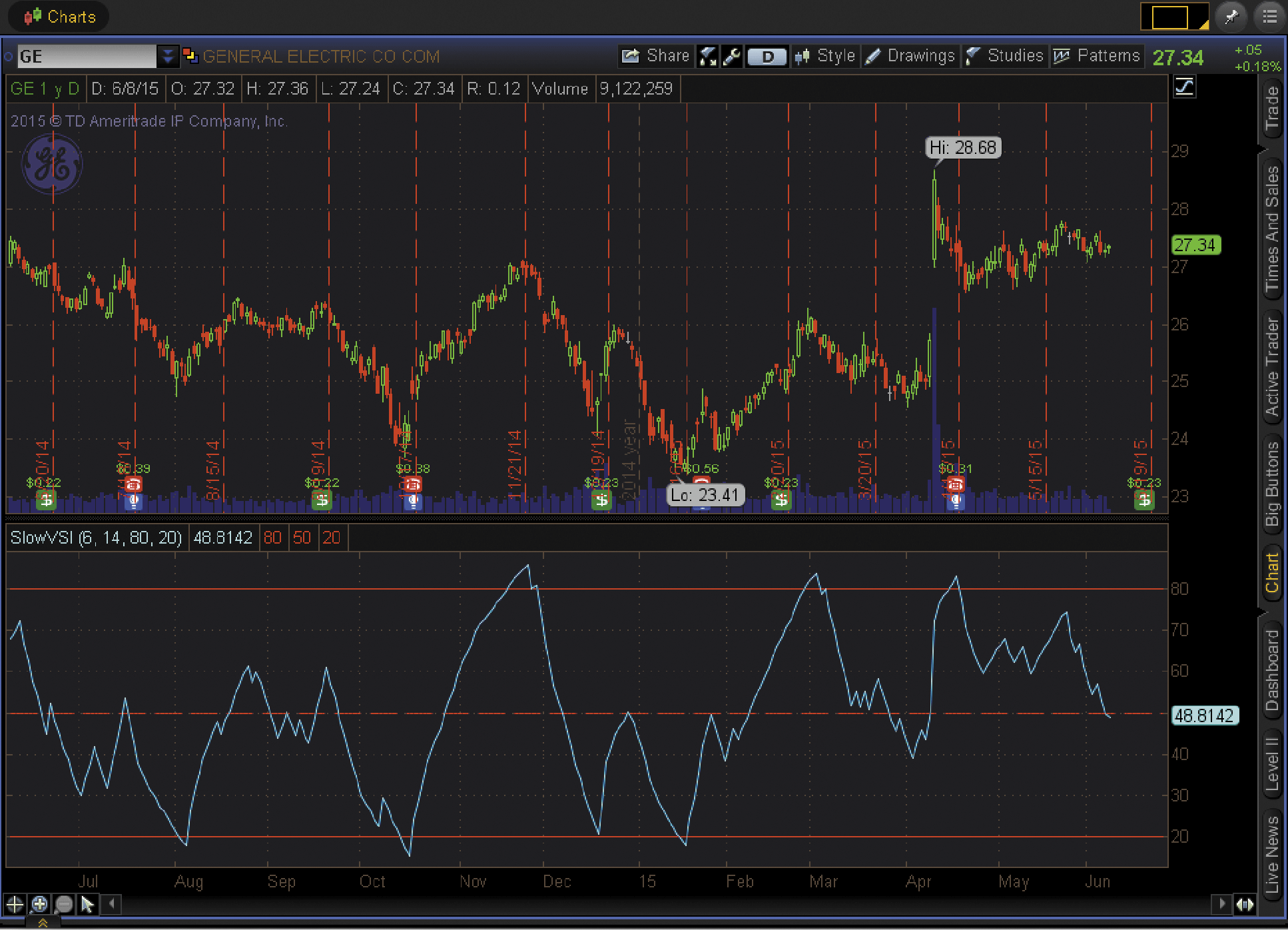Image resolution: width=1288 pixels, height=930 pixels.
Task: Switch to Level II sidebar tab
Action: coord(1272,763)
